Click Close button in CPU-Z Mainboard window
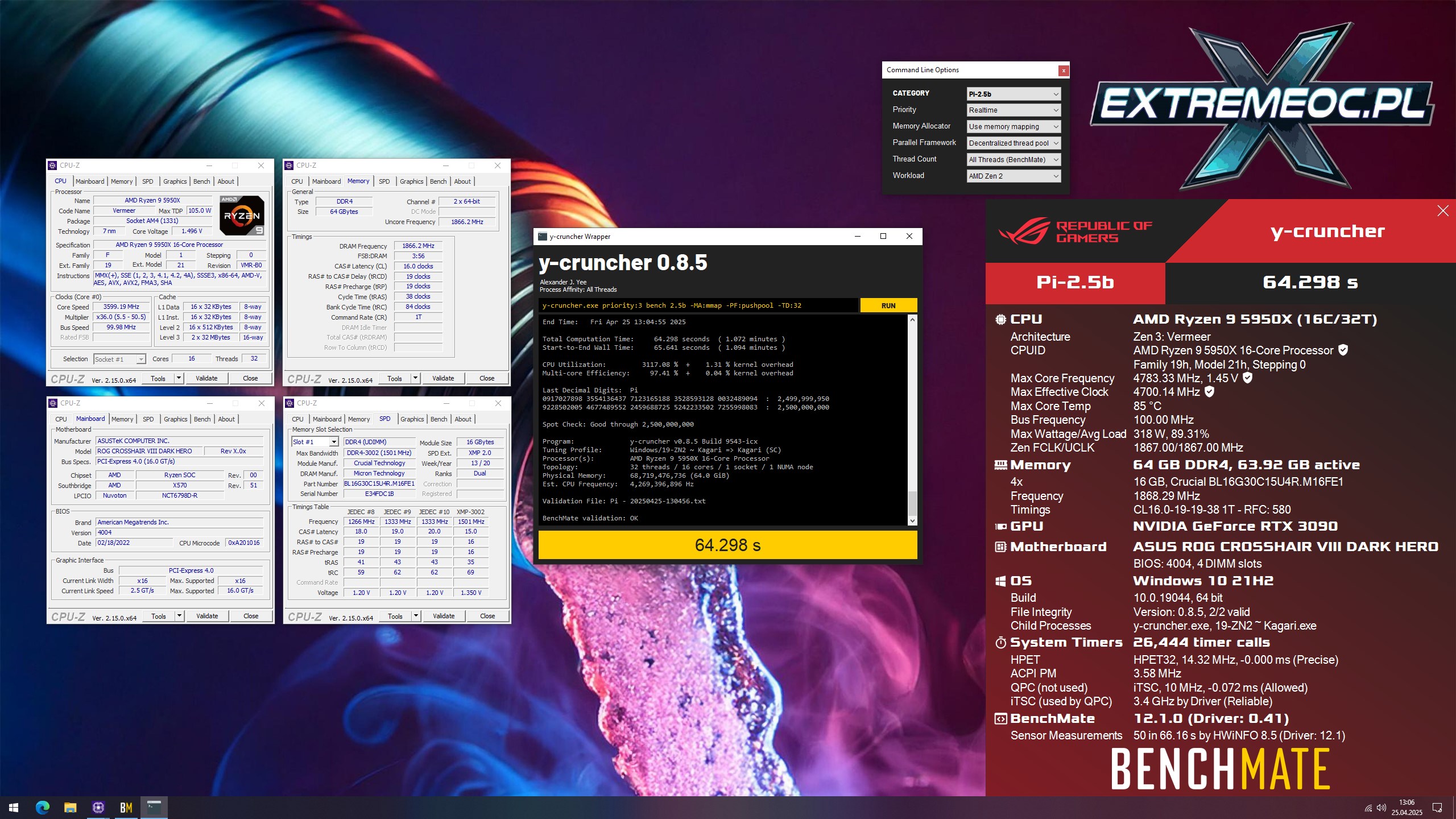Screen dimensions: 1456x819 (251, 616)
